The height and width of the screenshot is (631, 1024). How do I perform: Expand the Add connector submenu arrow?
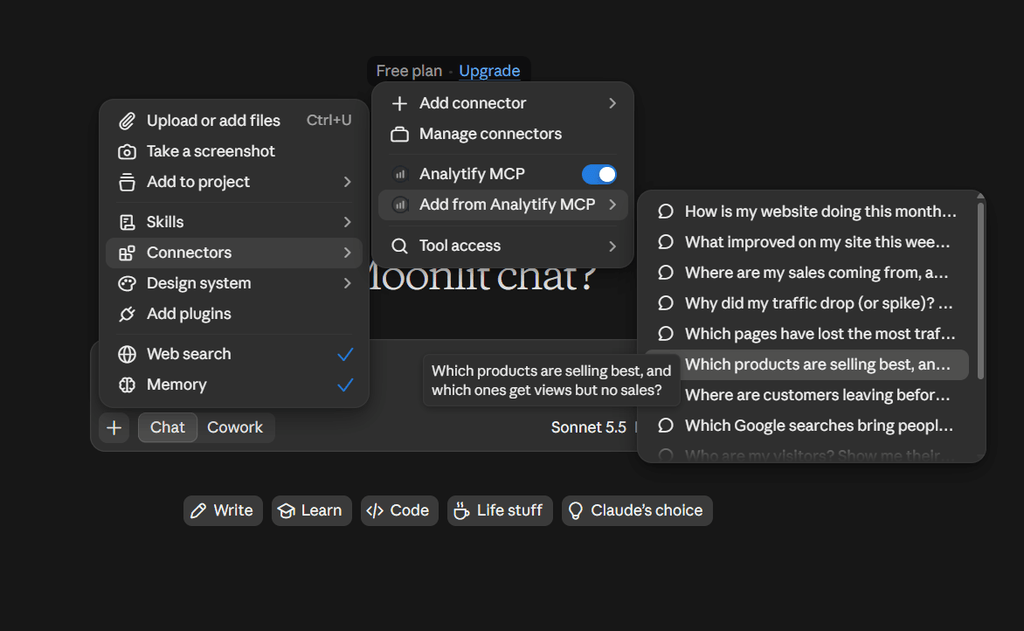[612, 103]
